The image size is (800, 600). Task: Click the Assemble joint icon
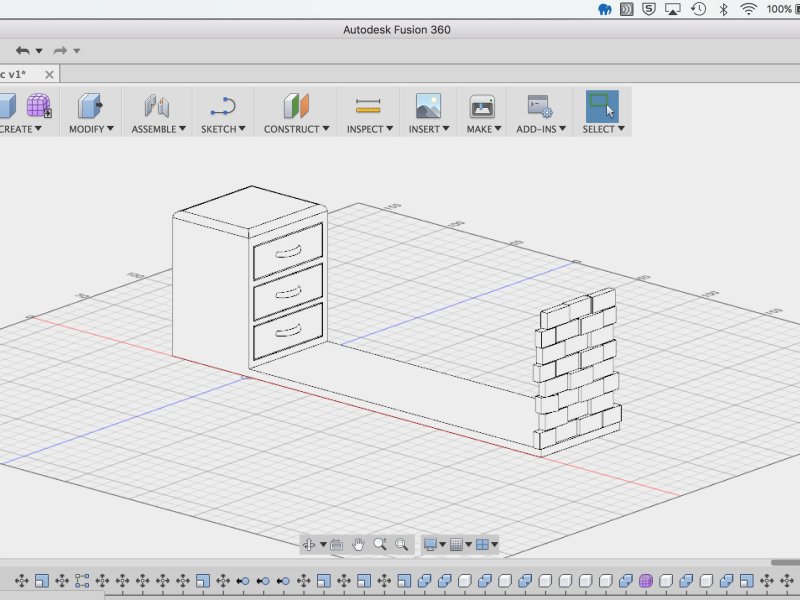click(x=157, y=106)
